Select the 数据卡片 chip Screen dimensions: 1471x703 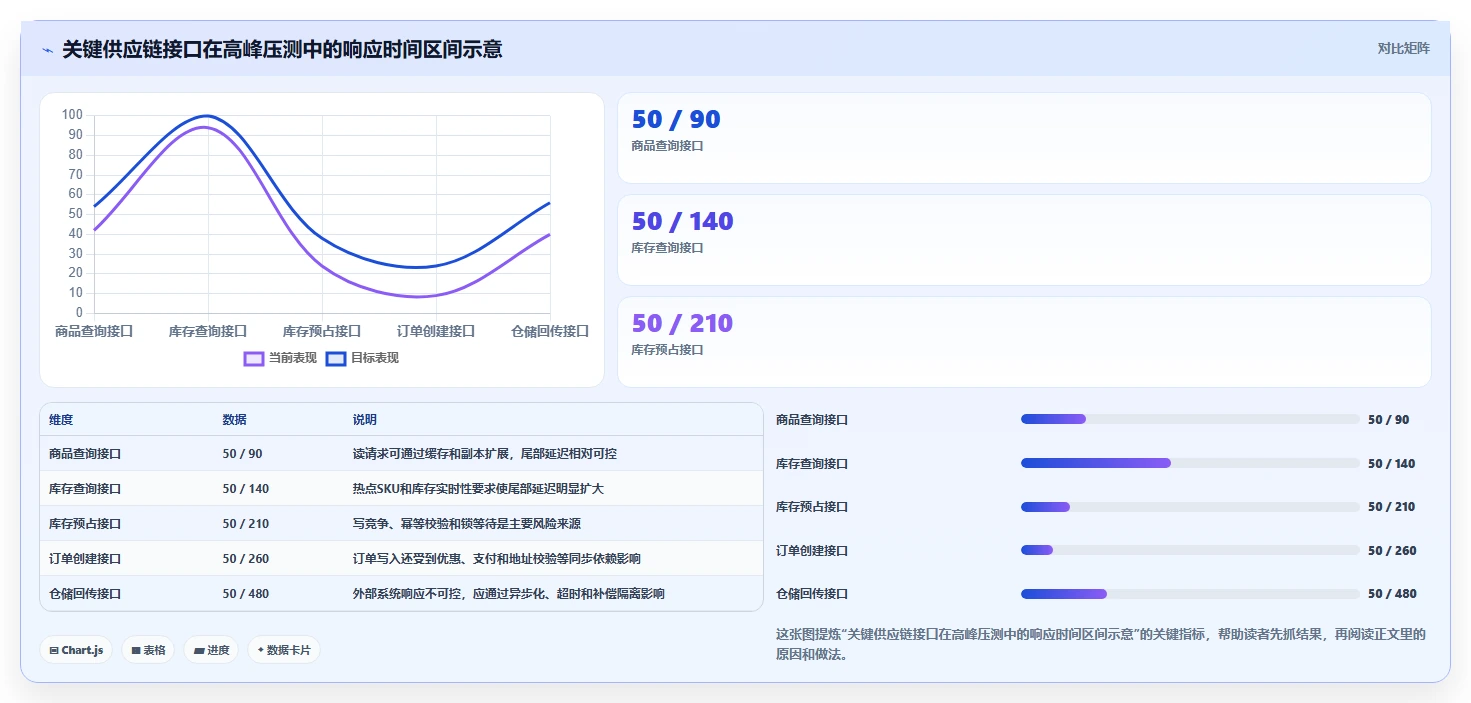tap(284, 650)
